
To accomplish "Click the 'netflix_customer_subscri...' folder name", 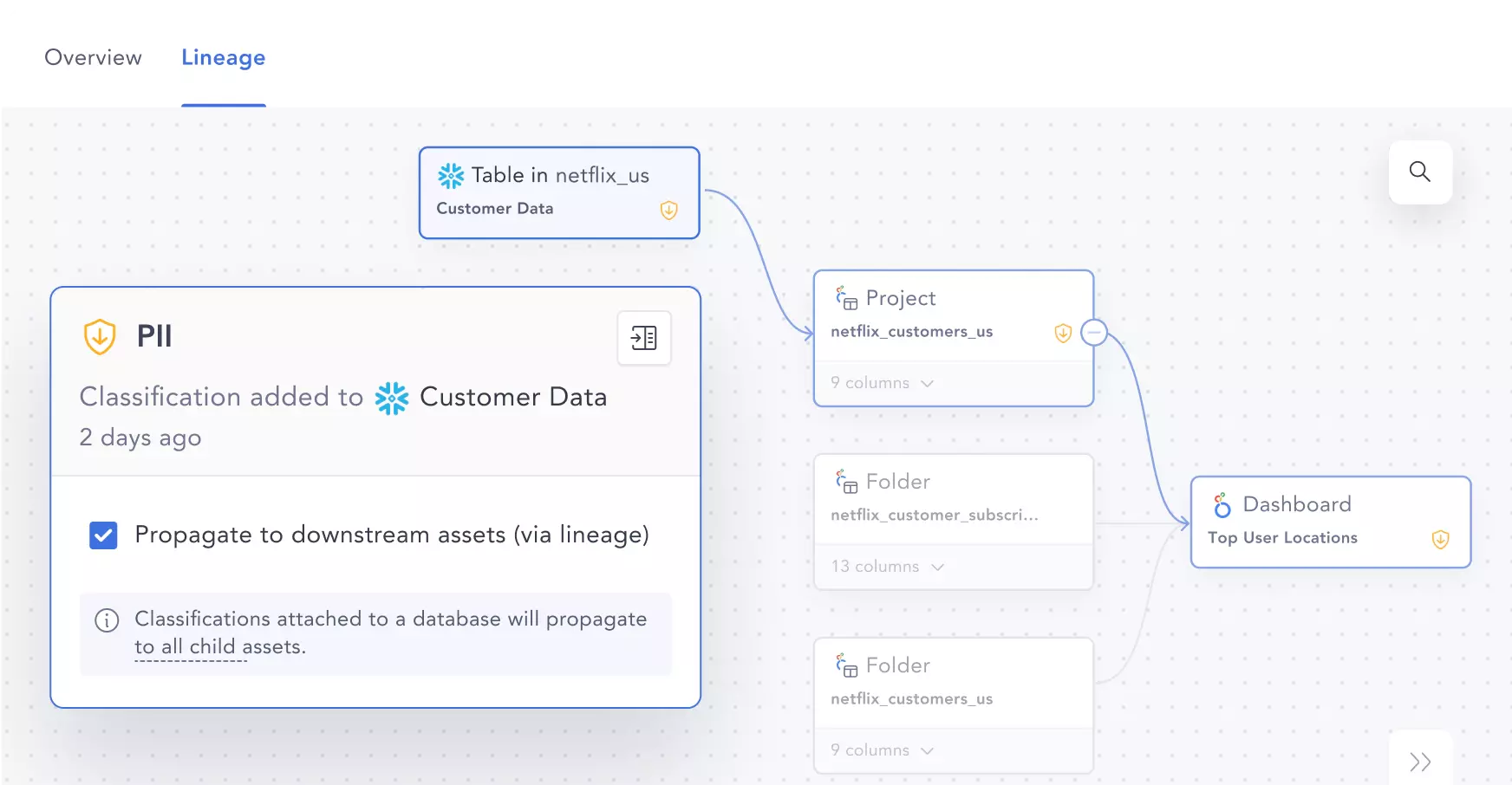I will 935,516.
